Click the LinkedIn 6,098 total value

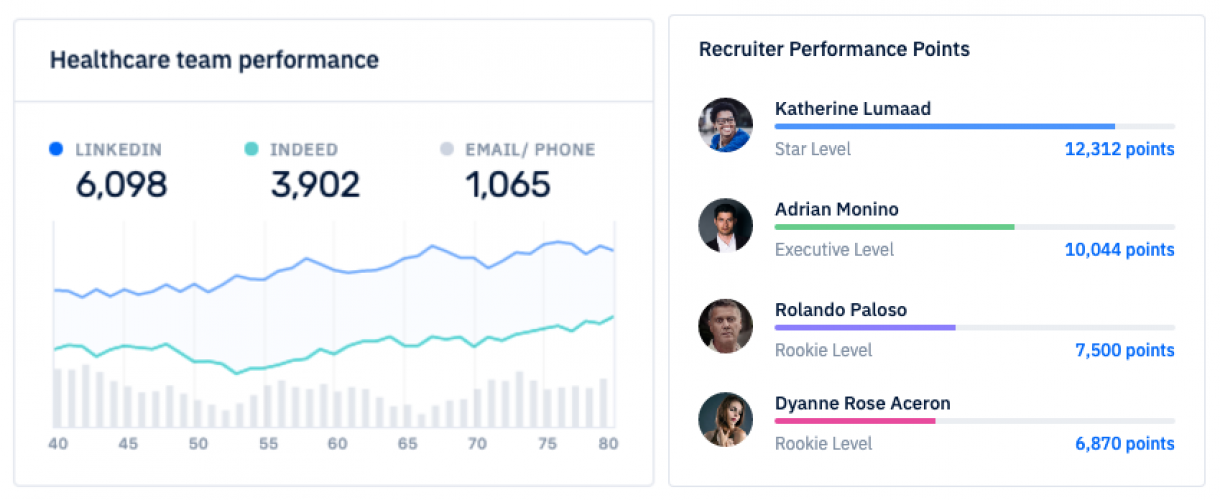click(x=121, y=185)
